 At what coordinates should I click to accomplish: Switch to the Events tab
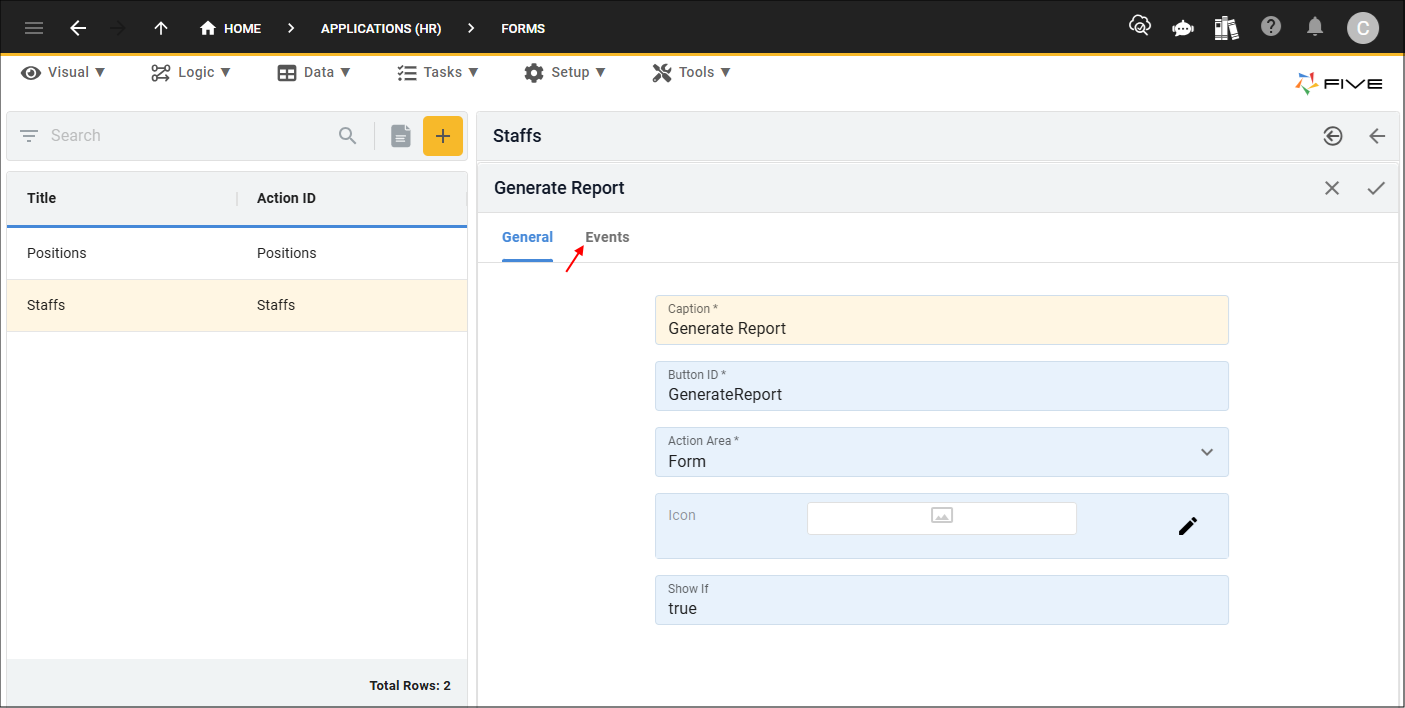[x=607, y=237]
